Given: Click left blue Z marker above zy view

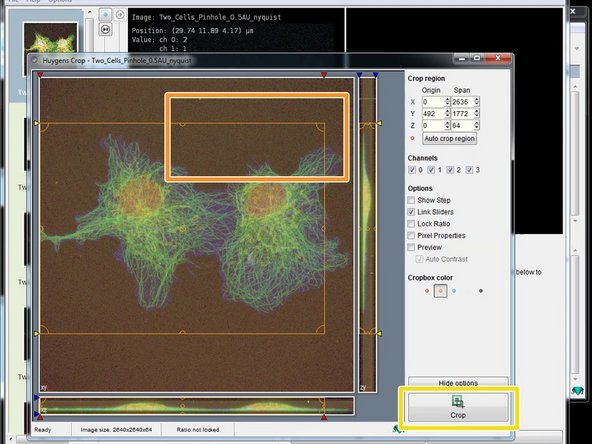Looking at the screenshot, I should [359, 75].
